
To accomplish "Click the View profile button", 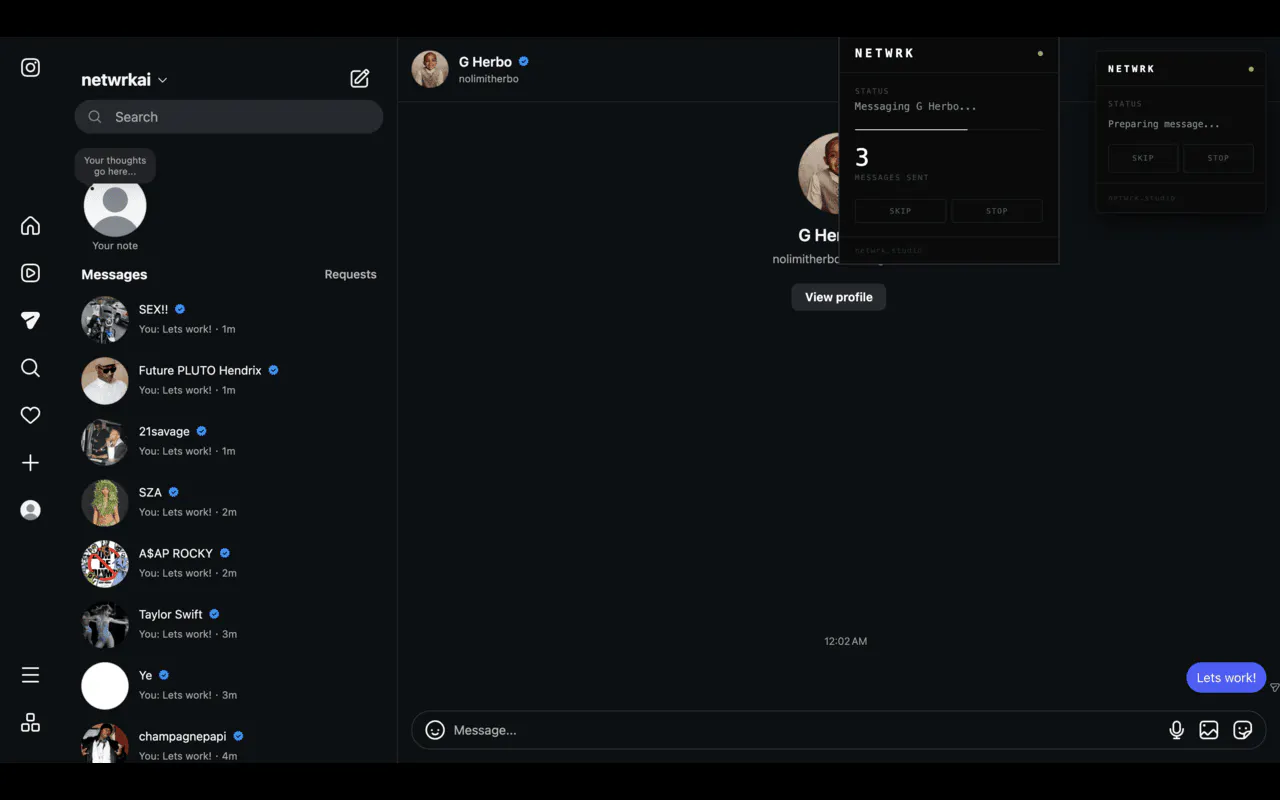I will point(838,297).
